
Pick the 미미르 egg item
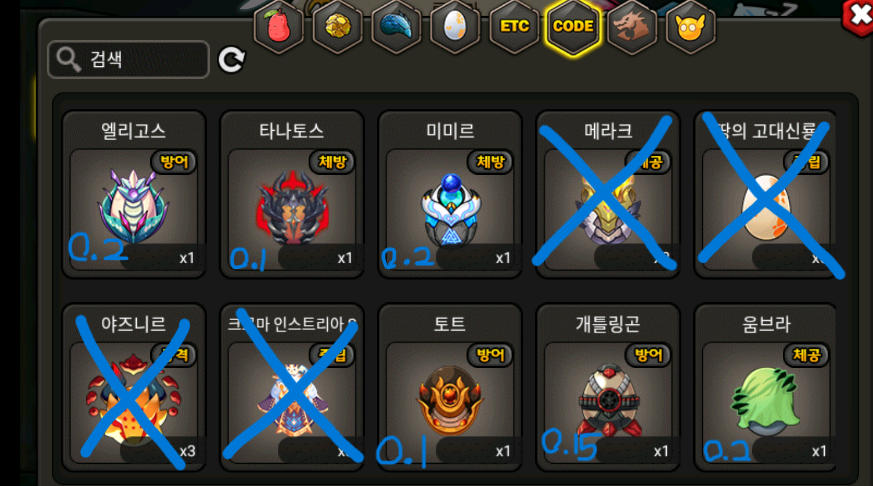tap(450, 194)
